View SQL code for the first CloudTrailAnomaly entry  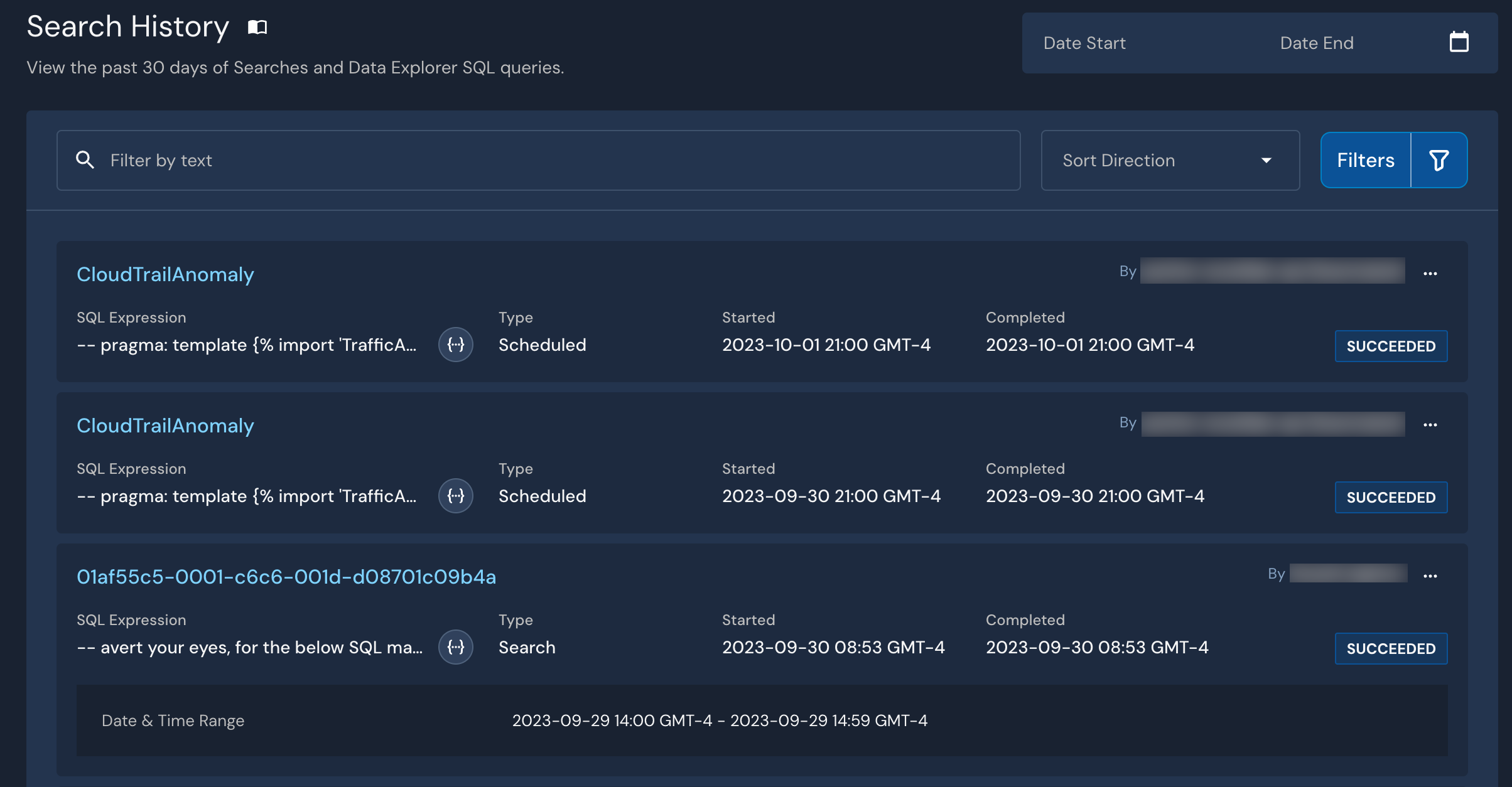coord(455,345)
